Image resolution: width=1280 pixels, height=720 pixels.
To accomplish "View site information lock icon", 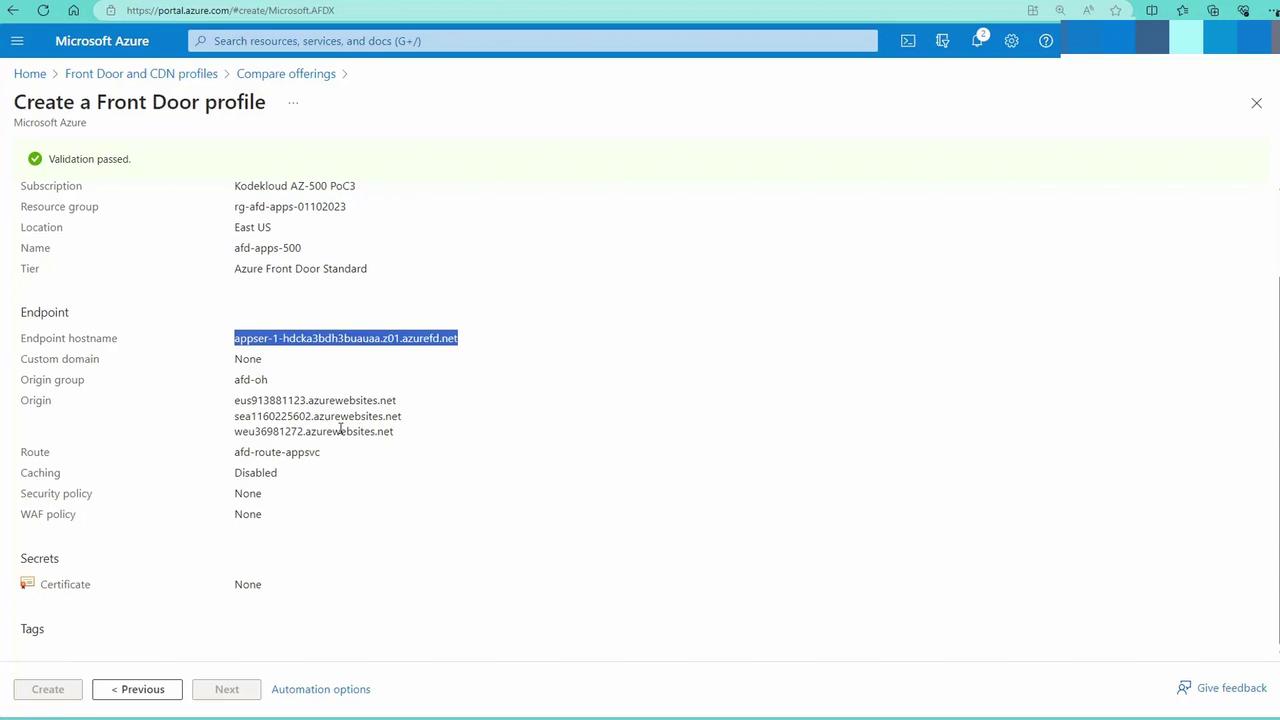I will click(x=111, y=10).
